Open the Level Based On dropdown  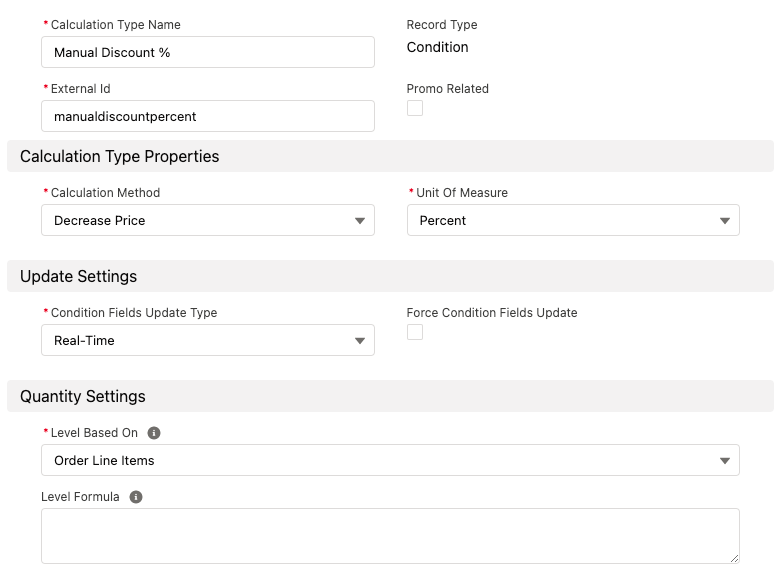(x=390, y=460)
